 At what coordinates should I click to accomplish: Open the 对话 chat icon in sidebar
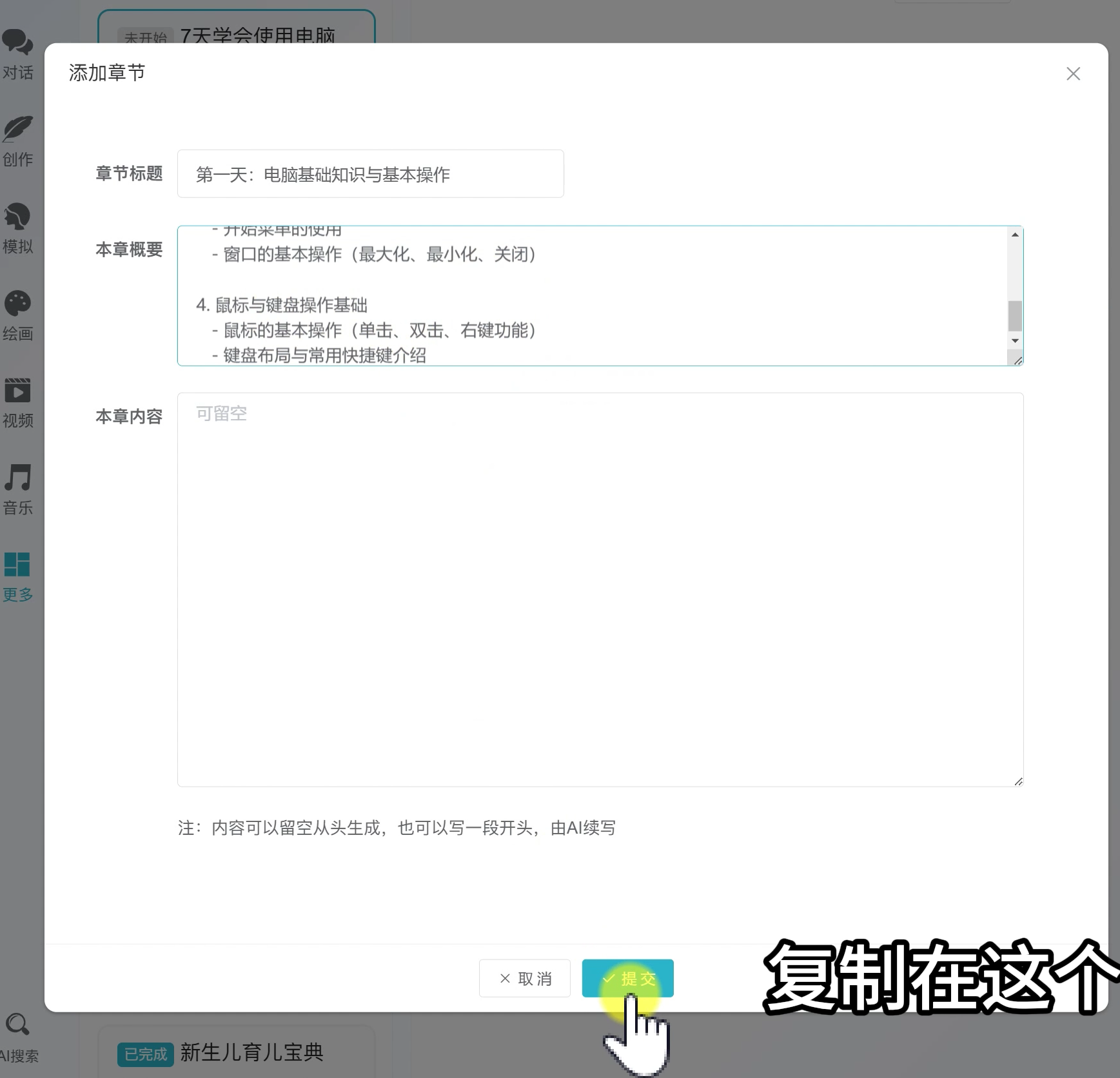17,43
